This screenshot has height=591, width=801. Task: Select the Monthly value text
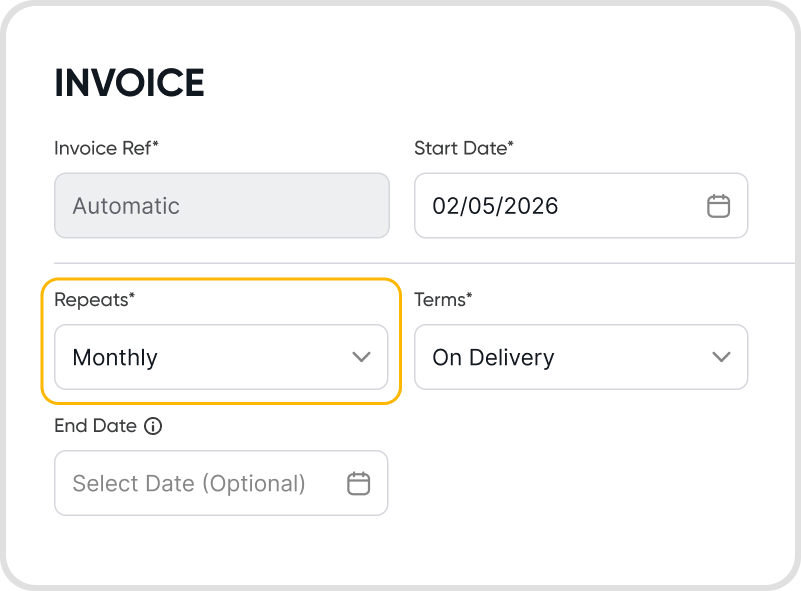tap(115, 357)
